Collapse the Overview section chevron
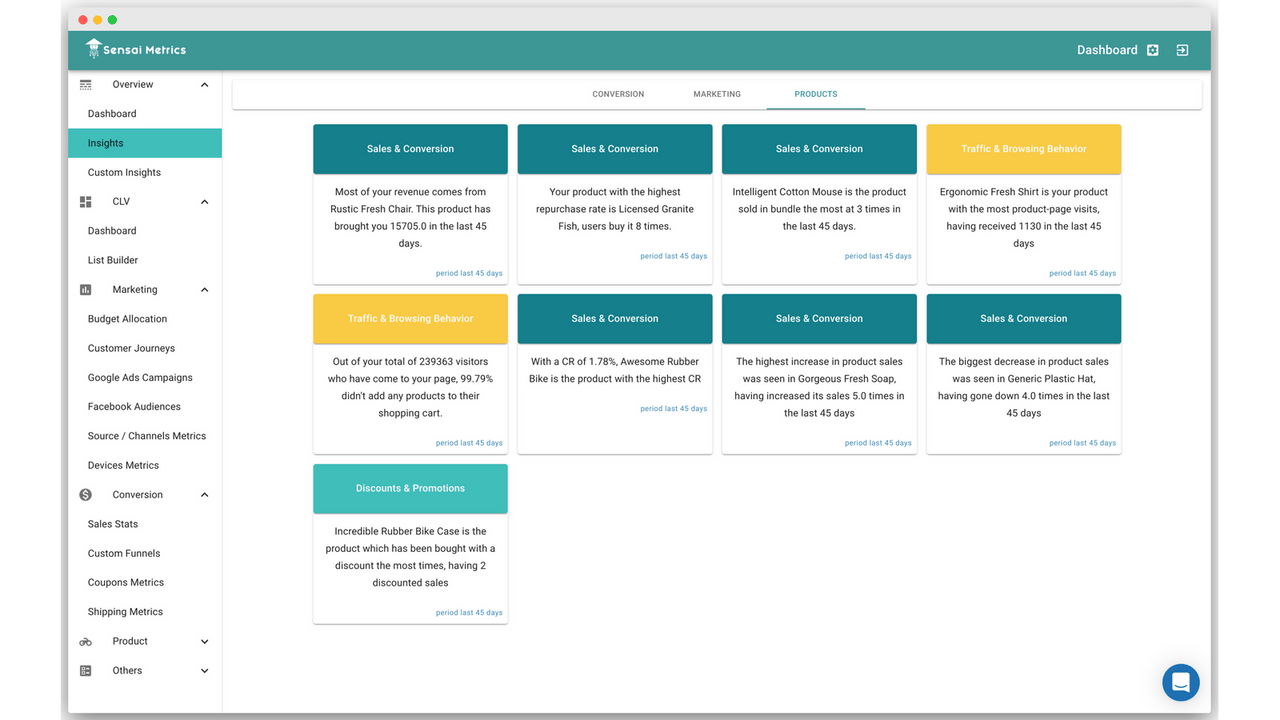The image size is (1280, 720). [x=205, y=84]
